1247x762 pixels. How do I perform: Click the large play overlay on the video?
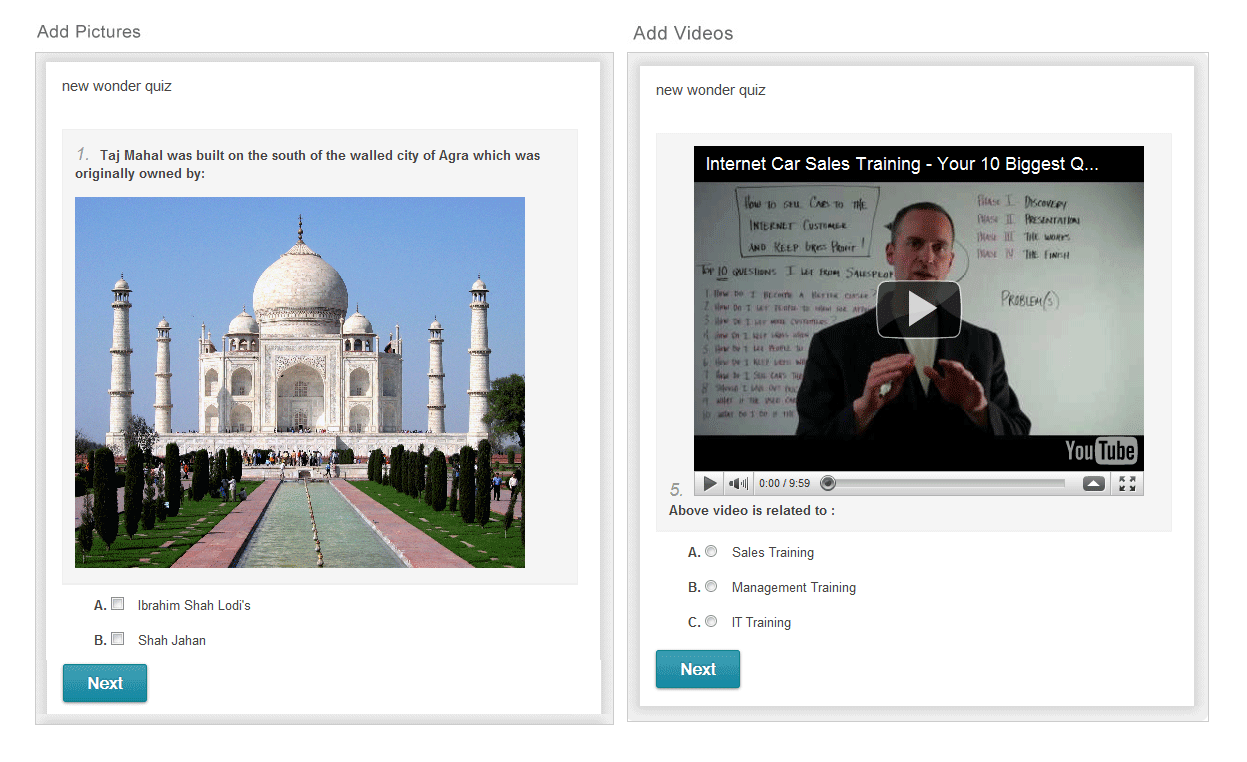918,310
